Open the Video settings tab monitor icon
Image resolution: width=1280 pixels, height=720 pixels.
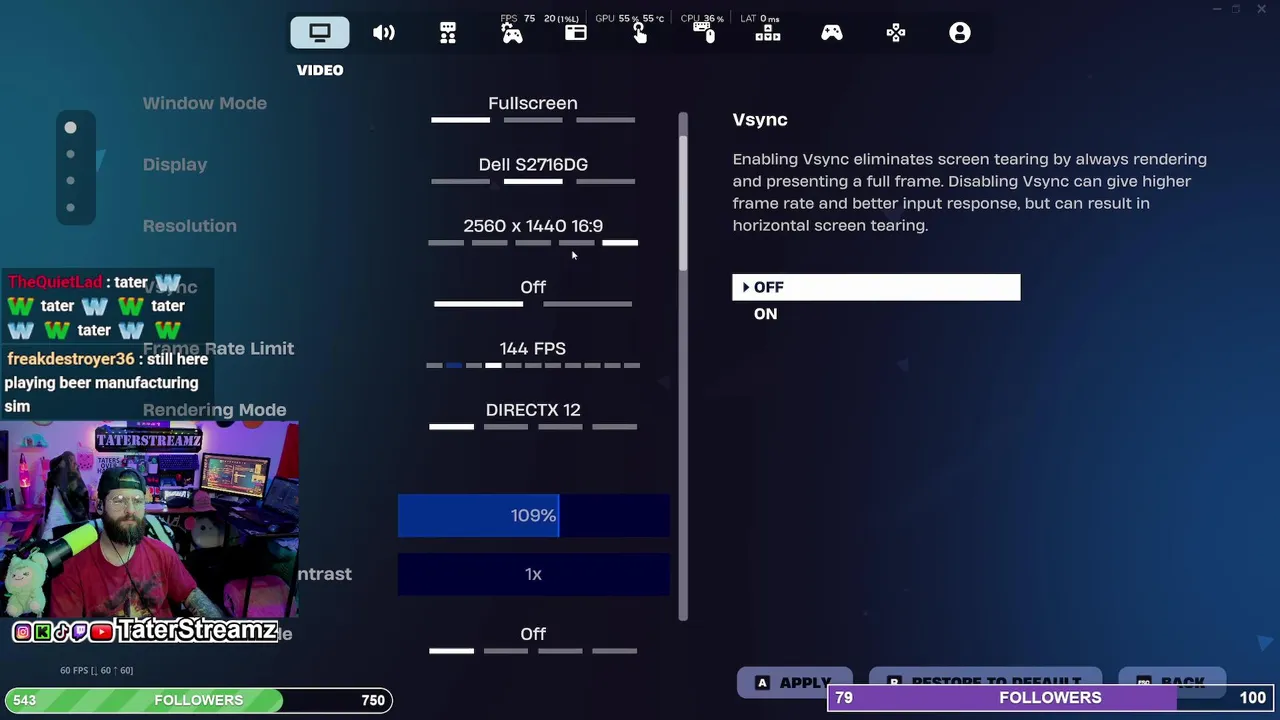coord(320,33)
